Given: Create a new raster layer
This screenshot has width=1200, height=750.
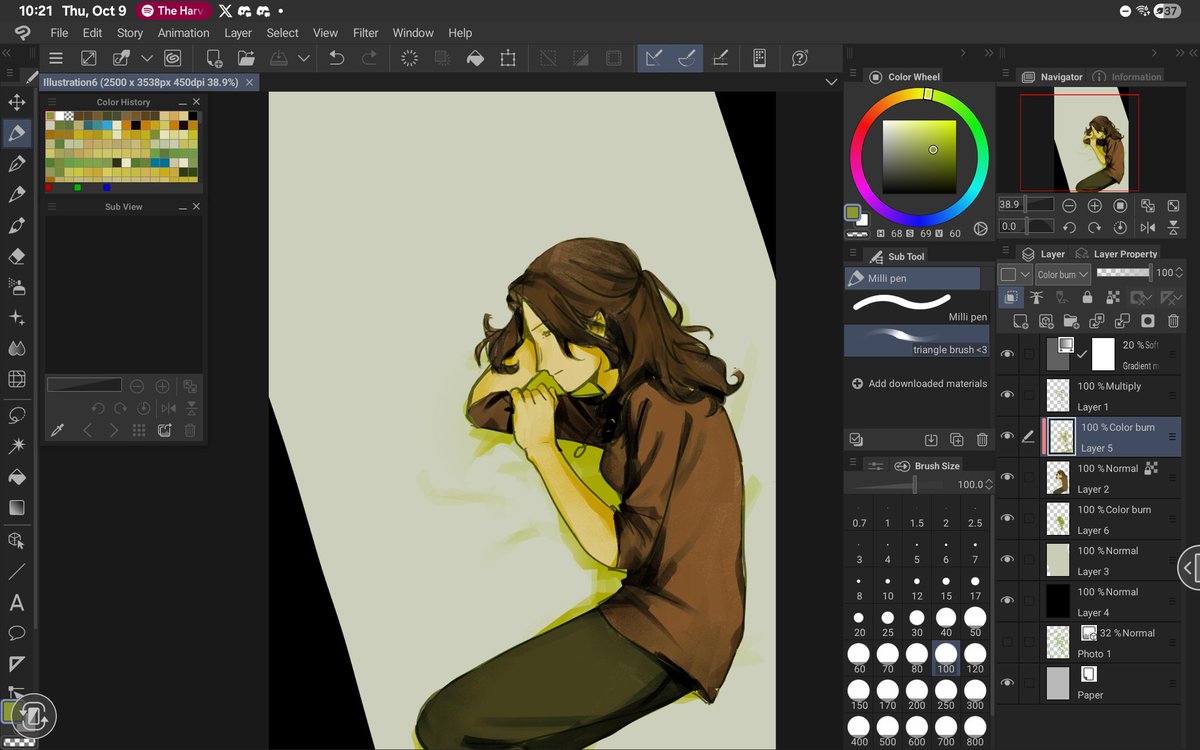Looking at the screenshot, I should pyautogui.click(x=1021, y=320).
